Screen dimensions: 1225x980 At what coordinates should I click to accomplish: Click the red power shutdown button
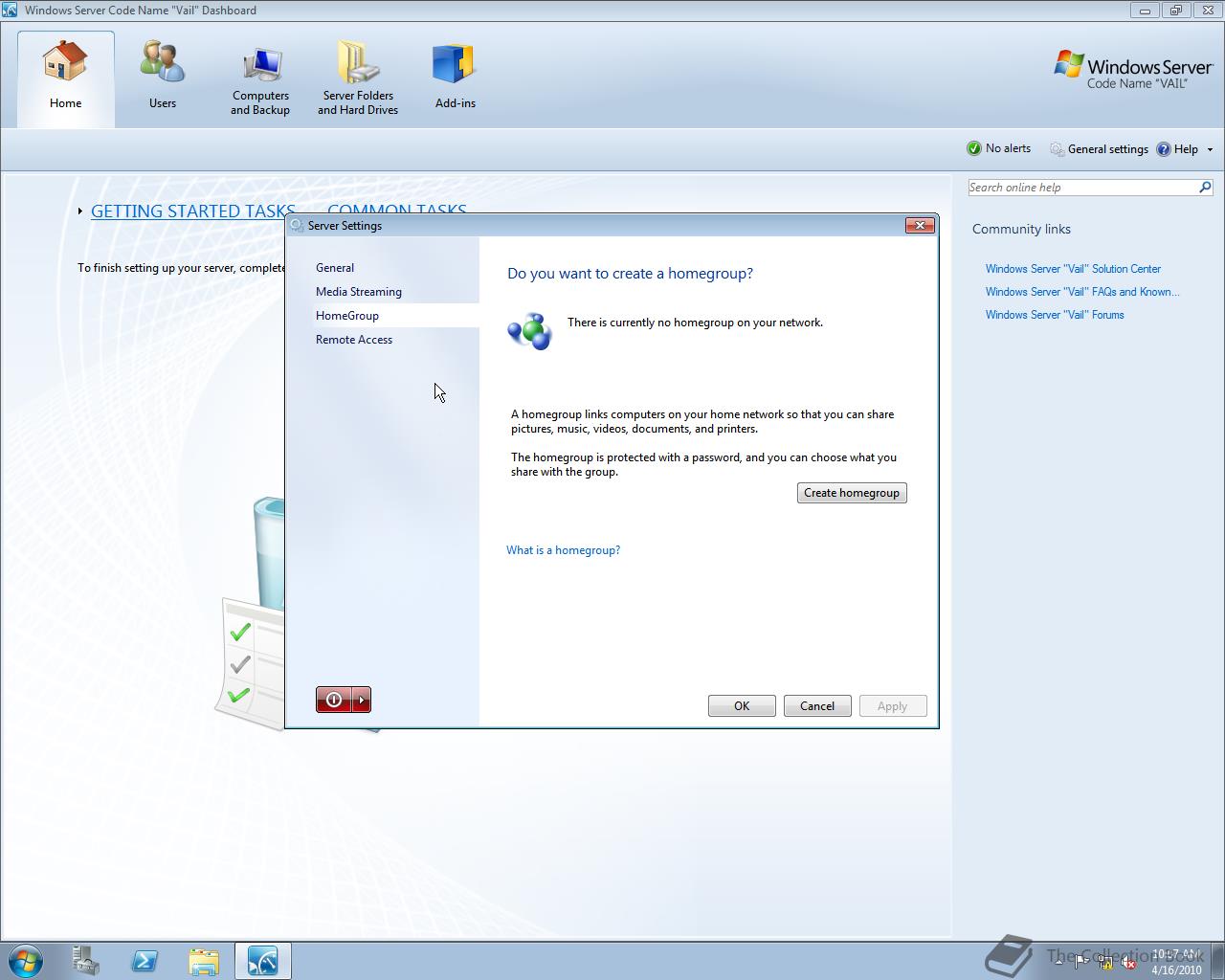334,700
